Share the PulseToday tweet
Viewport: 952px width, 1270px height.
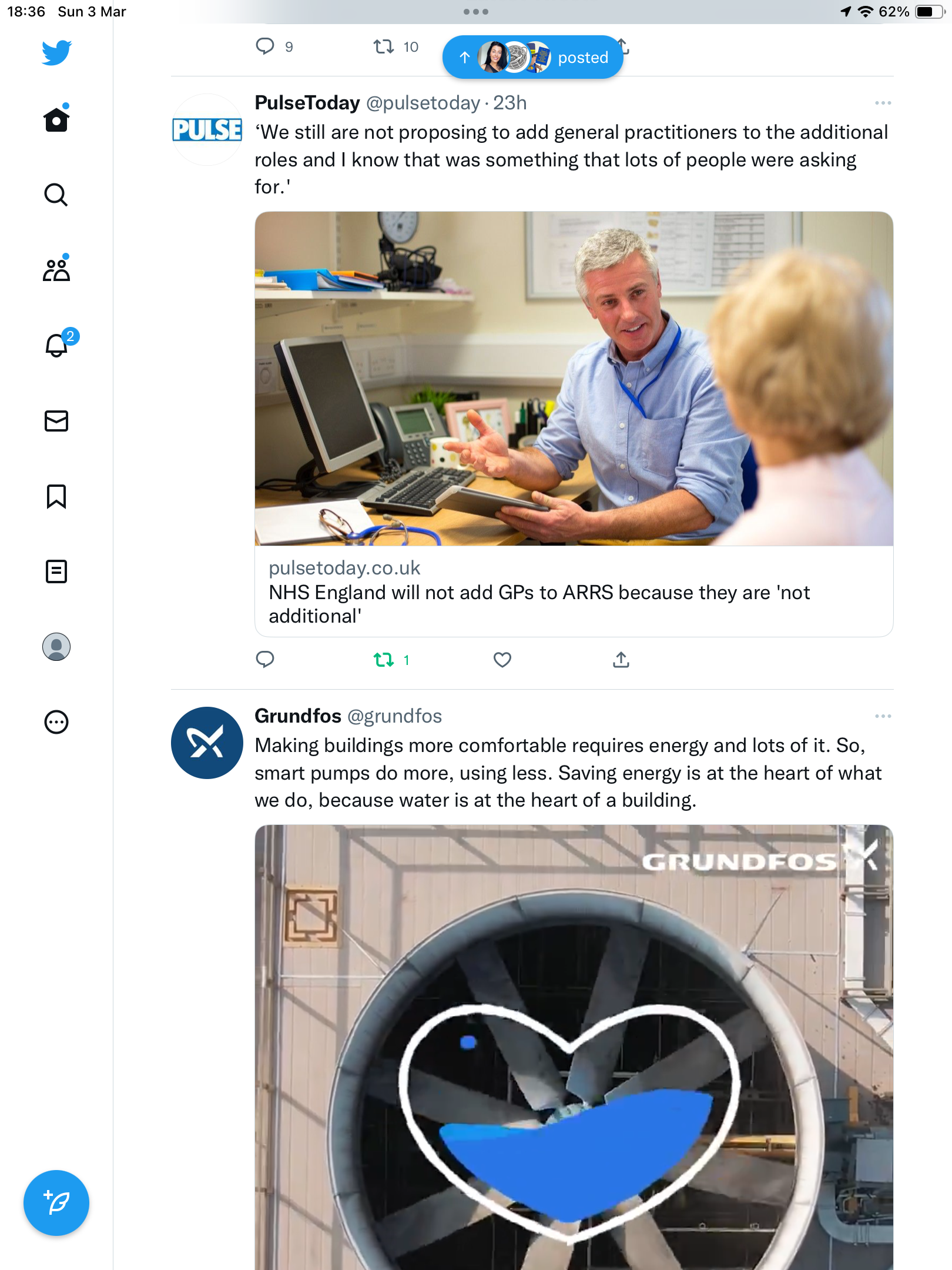(621, 660)
